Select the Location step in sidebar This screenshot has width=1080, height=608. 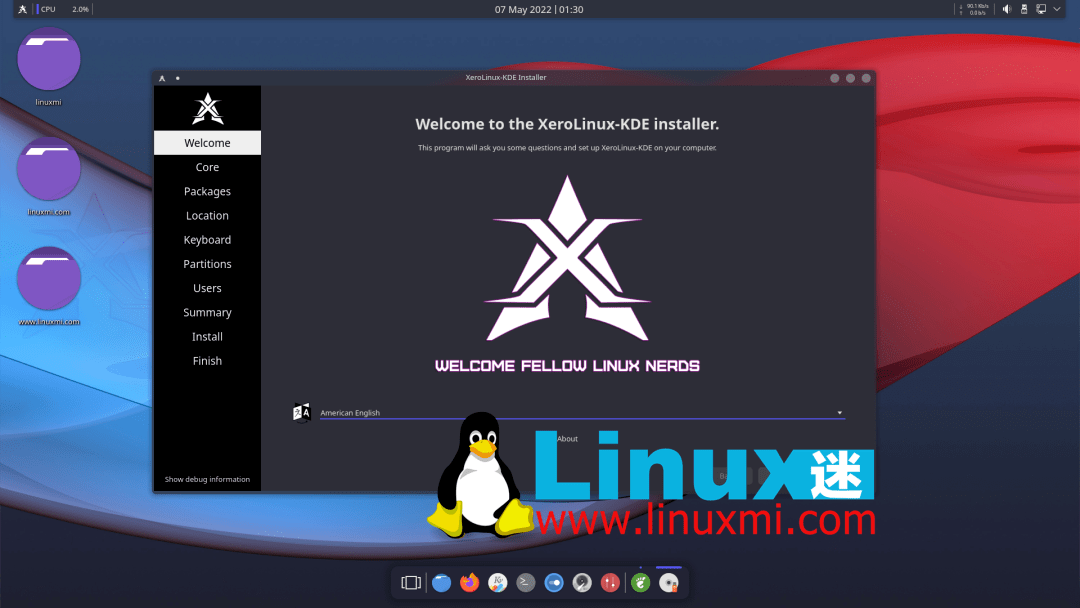tap(207, 216)
